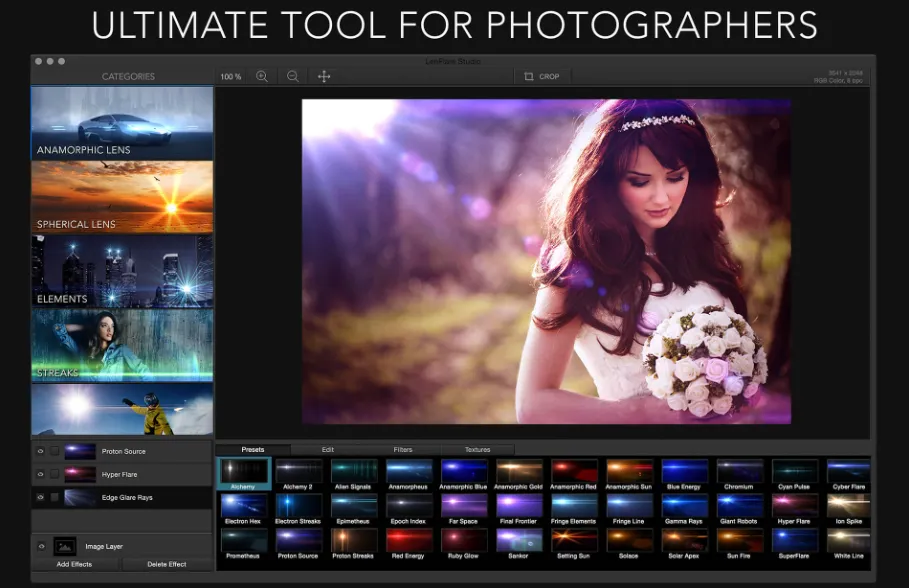Hide the Hyper Flare layer eye
The image size is (909, 588).
pos(41,474)
